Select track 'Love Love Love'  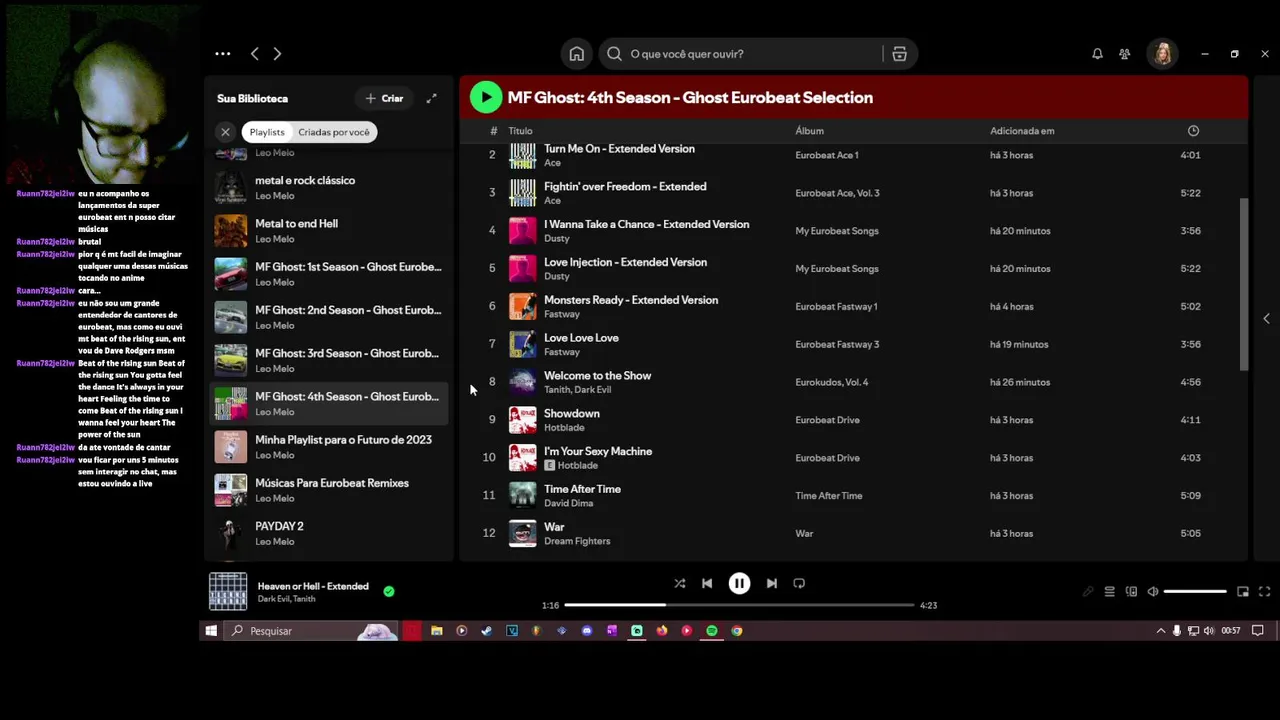(x=581, y=338)
